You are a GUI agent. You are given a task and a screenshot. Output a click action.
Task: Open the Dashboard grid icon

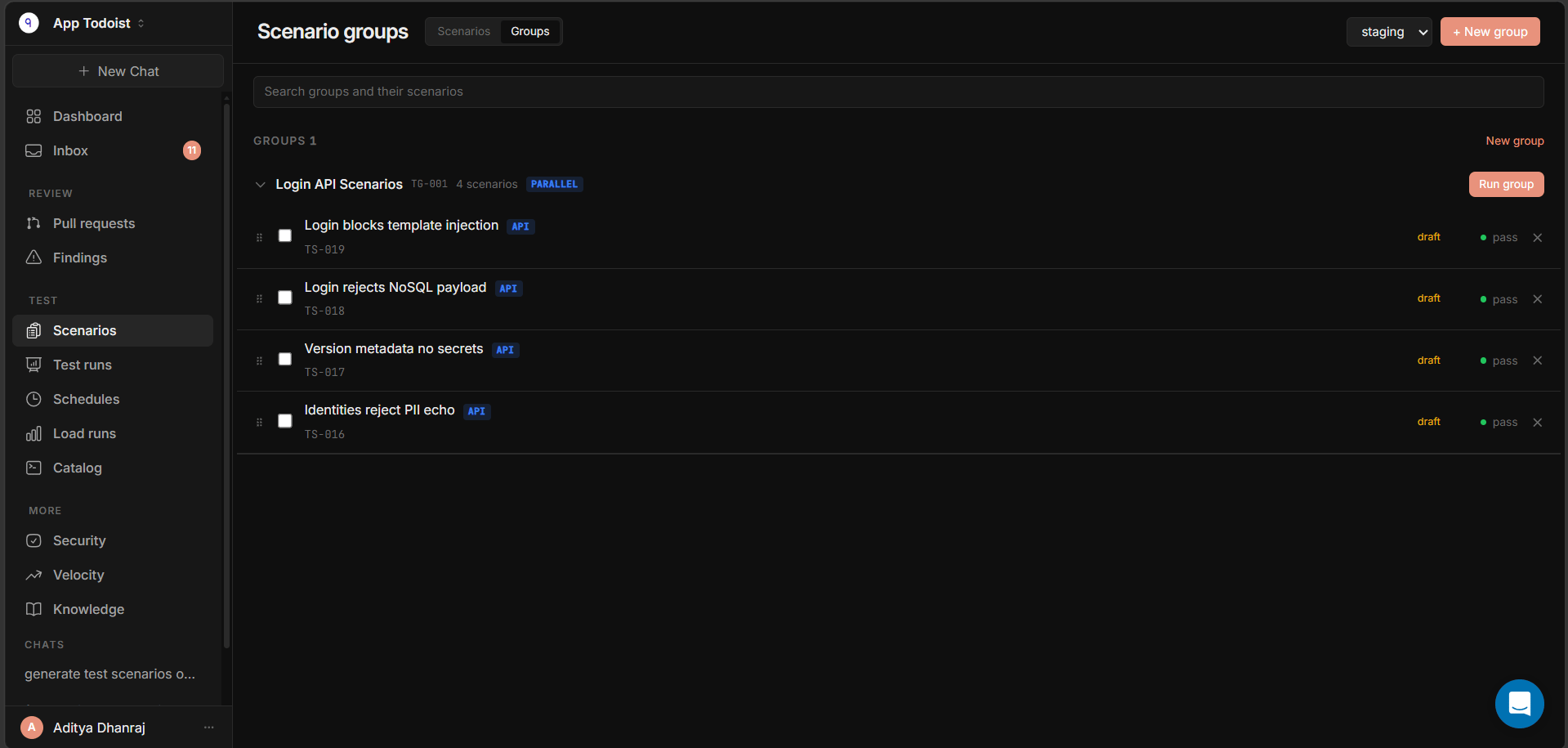[x=34, y=116]
